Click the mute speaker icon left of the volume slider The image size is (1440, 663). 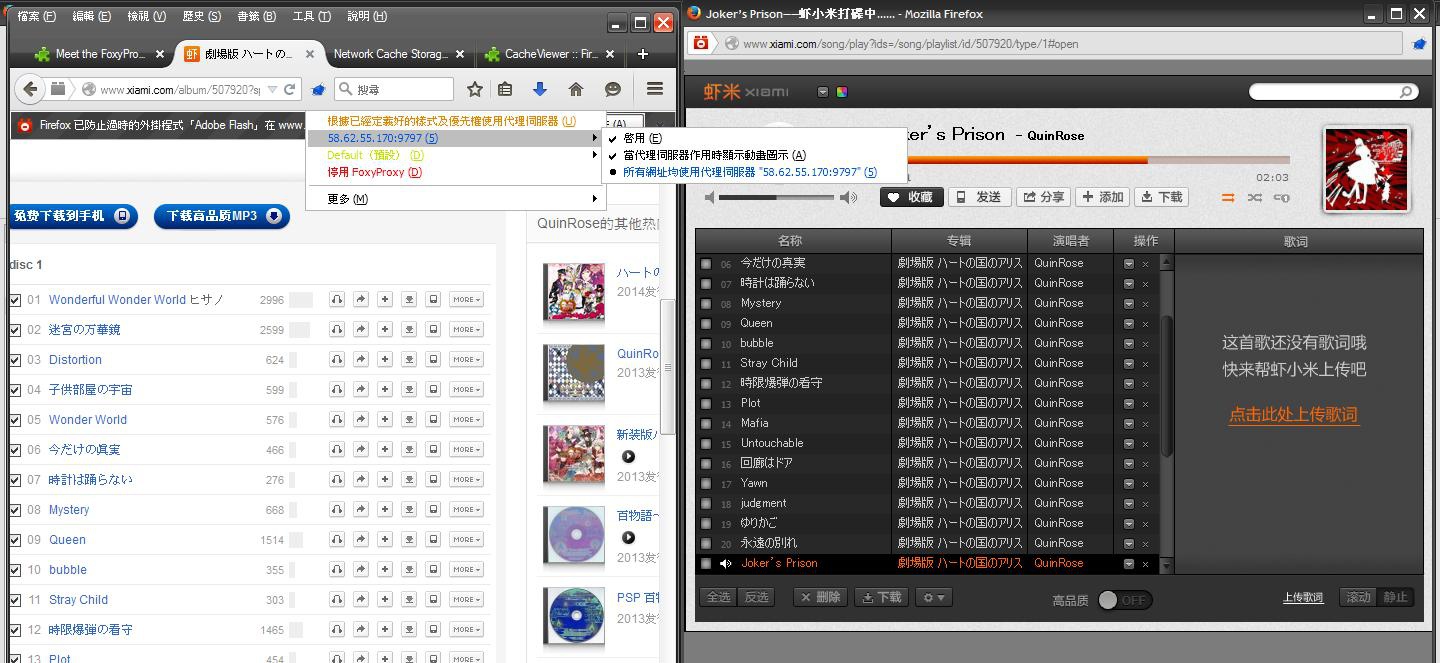[x=710, y=197]
